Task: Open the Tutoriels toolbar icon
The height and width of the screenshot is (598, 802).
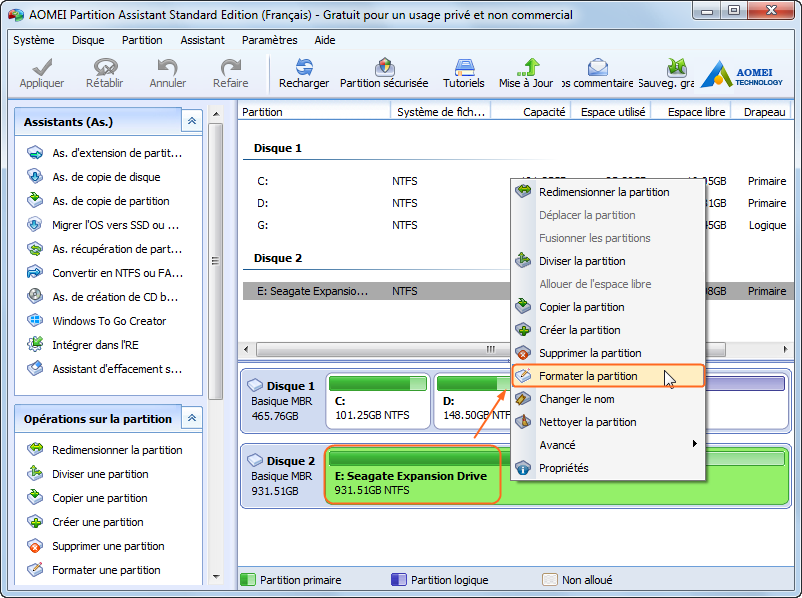Action: [x=464, y=67]
